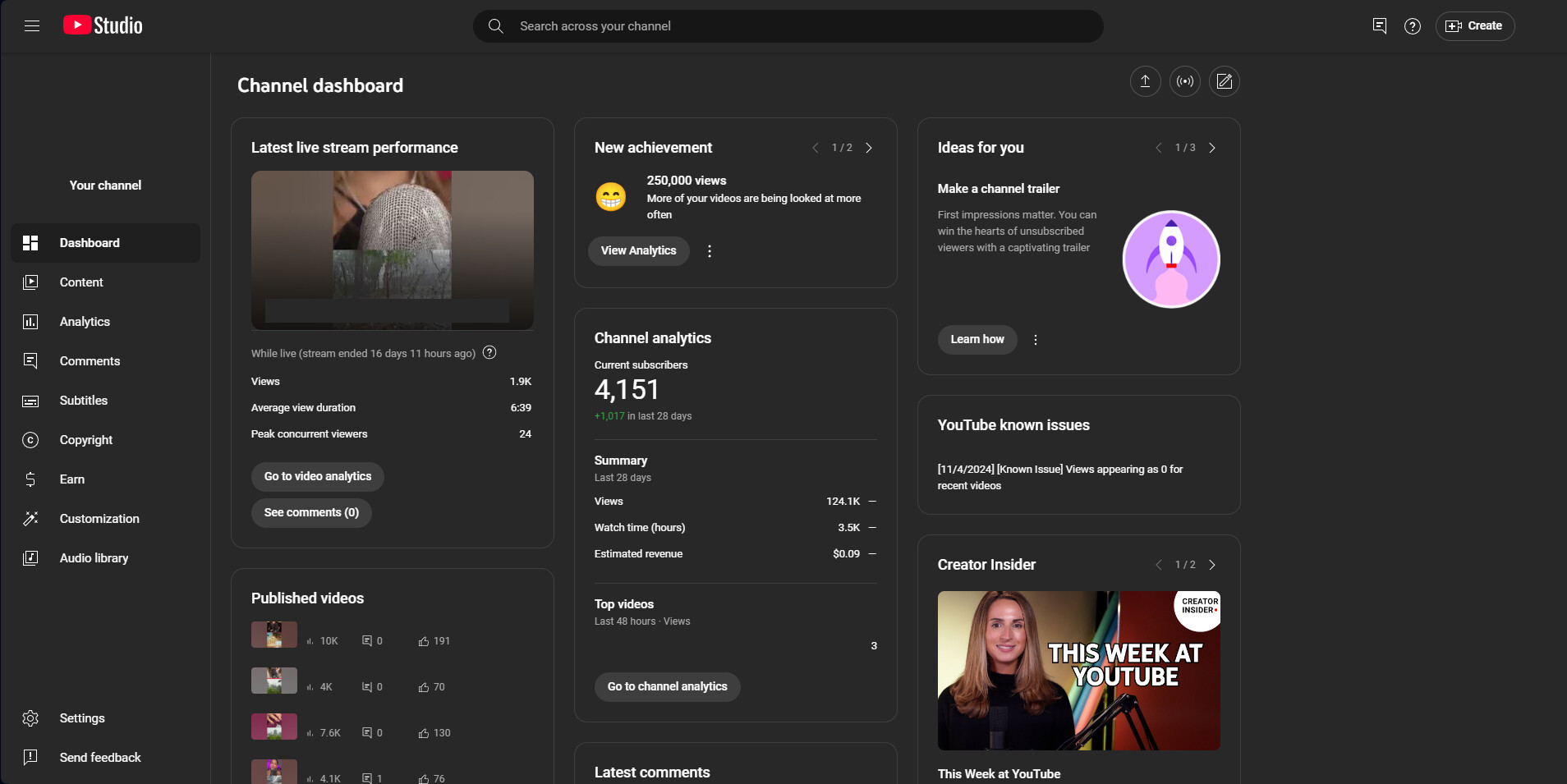Click Your channel label in sidebar
Image resolution: width=1567 pixels, height=784 pixels.
point(105,186)
